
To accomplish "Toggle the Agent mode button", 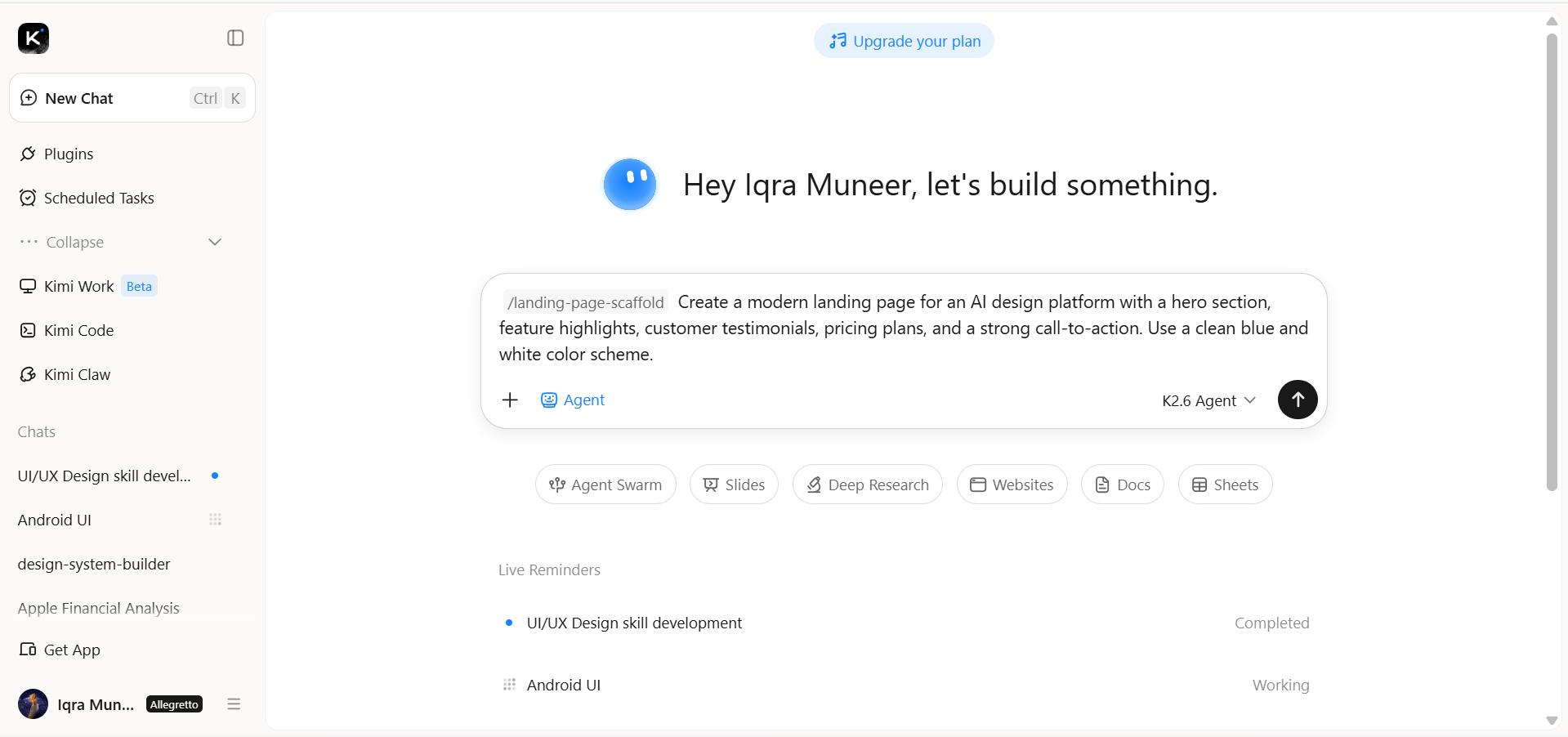I will point(573,400).
